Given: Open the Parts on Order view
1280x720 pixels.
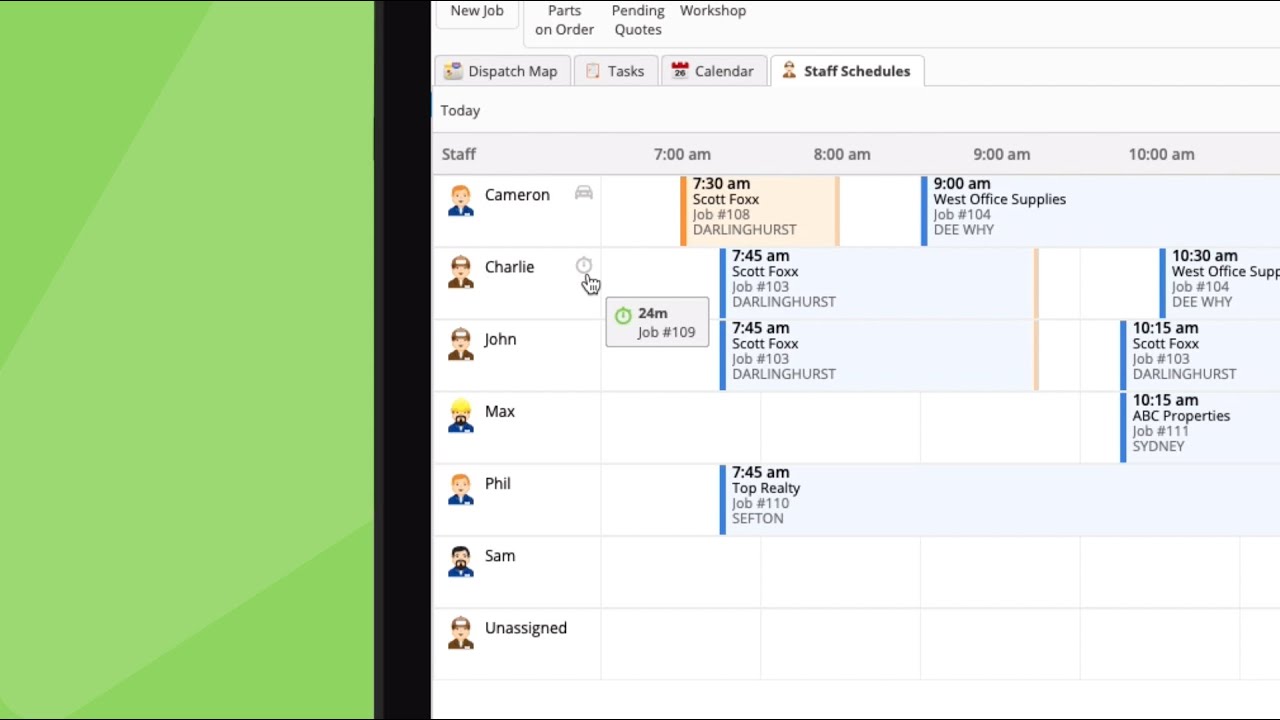Looking at the screenshot, I should pyautogui.click(x=564, y=20).
